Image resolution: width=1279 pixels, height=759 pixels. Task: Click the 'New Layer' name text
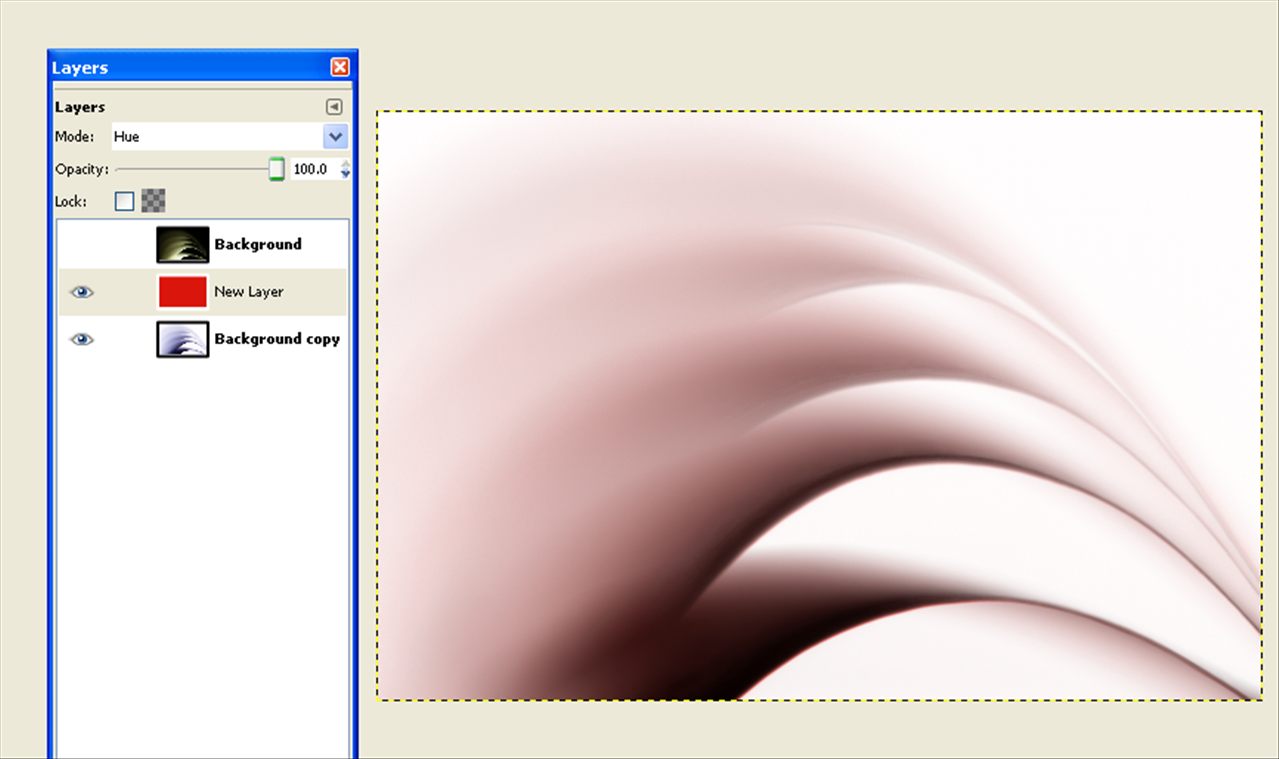pos(249,292)
